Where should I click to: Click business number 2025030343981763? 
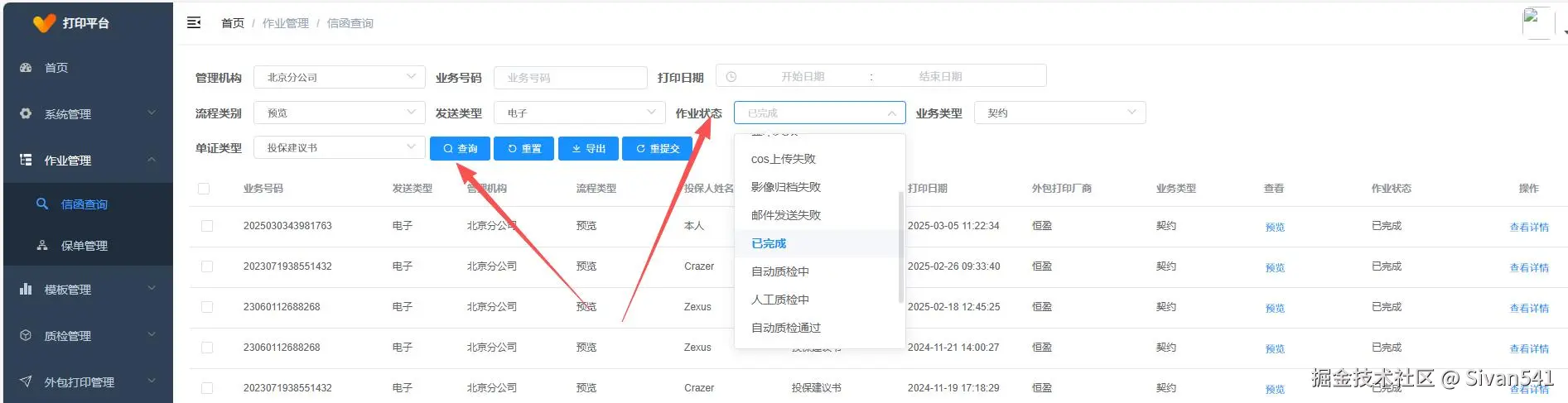(x=287, y=226)
